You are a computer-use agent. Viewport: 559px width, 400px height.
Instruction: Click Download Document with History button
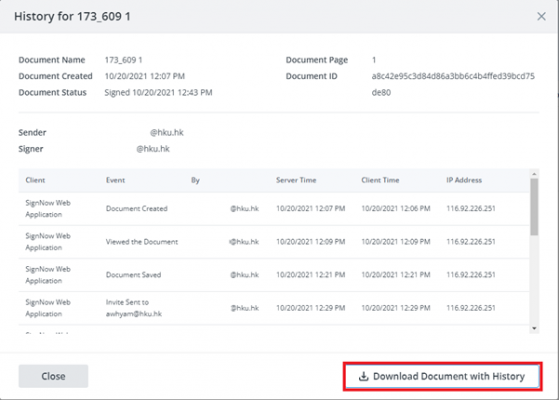tap(442, 376)
